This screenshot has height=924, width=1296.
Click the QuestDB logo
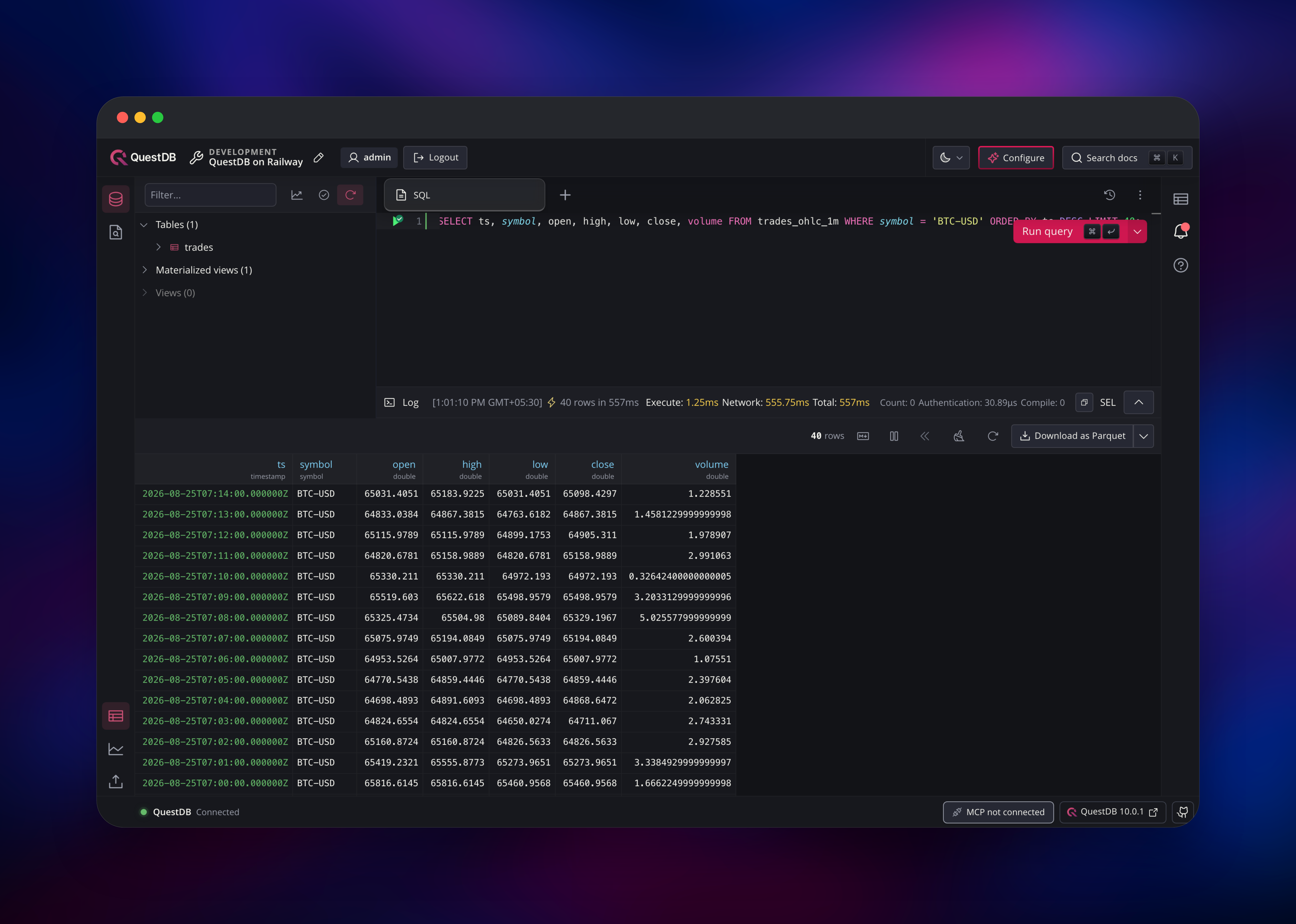(143, 158)
